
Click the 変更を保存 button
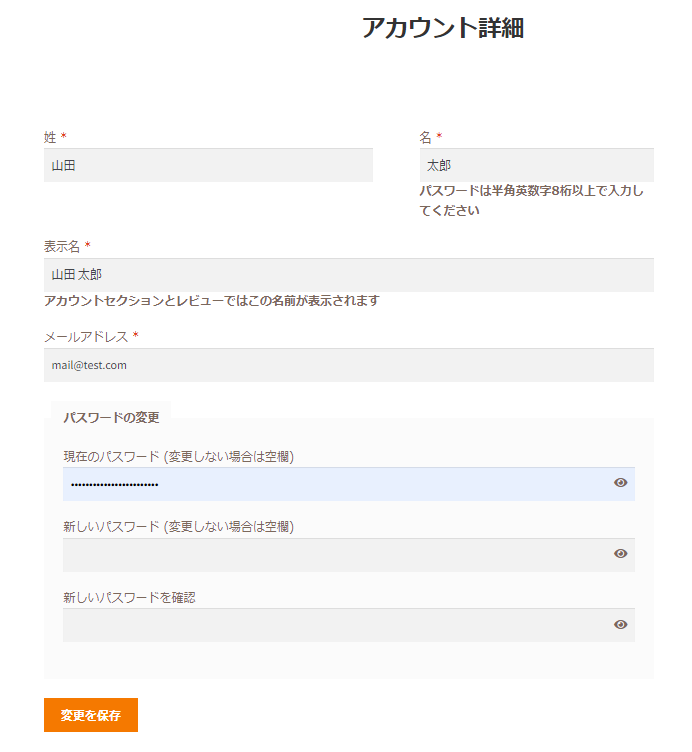91,715
